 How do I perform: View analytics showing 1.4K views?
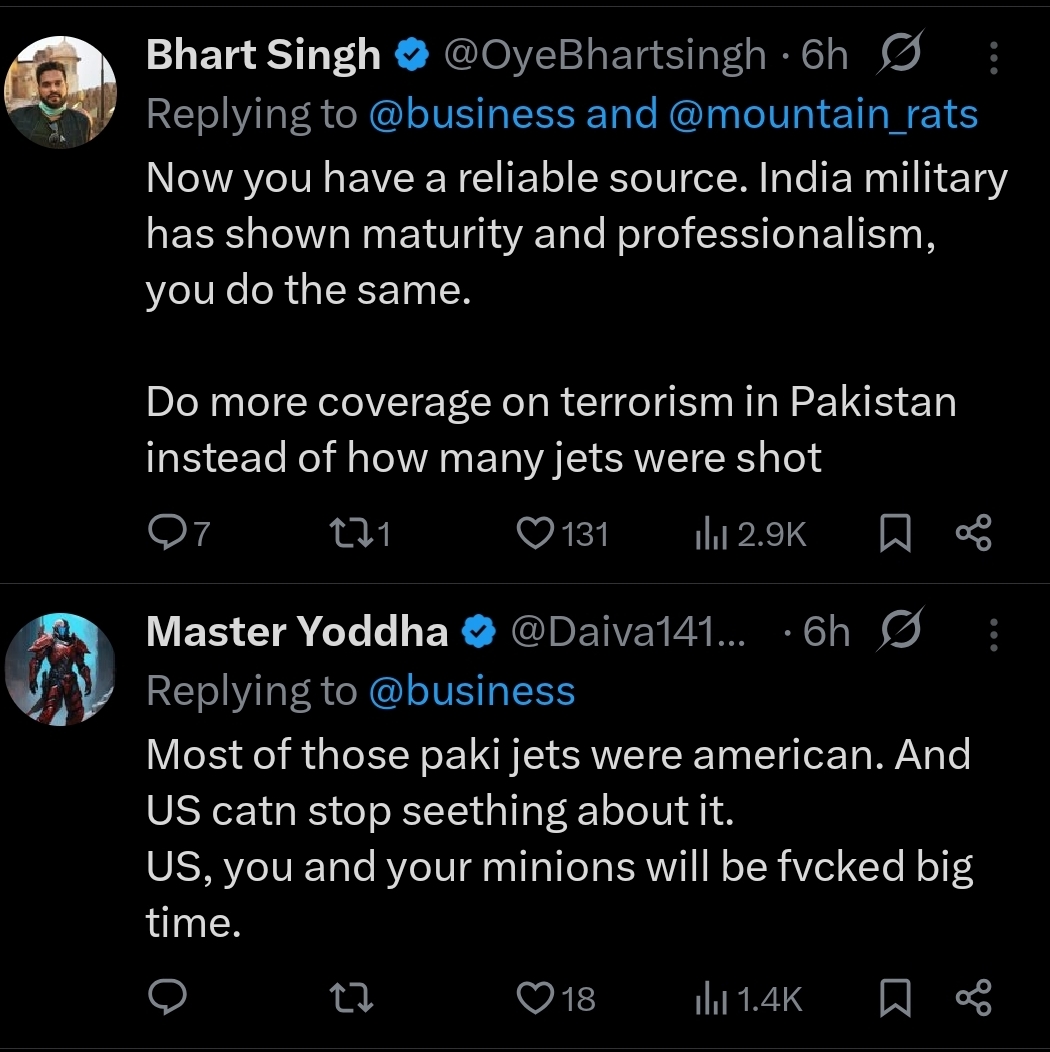point(749,998)
